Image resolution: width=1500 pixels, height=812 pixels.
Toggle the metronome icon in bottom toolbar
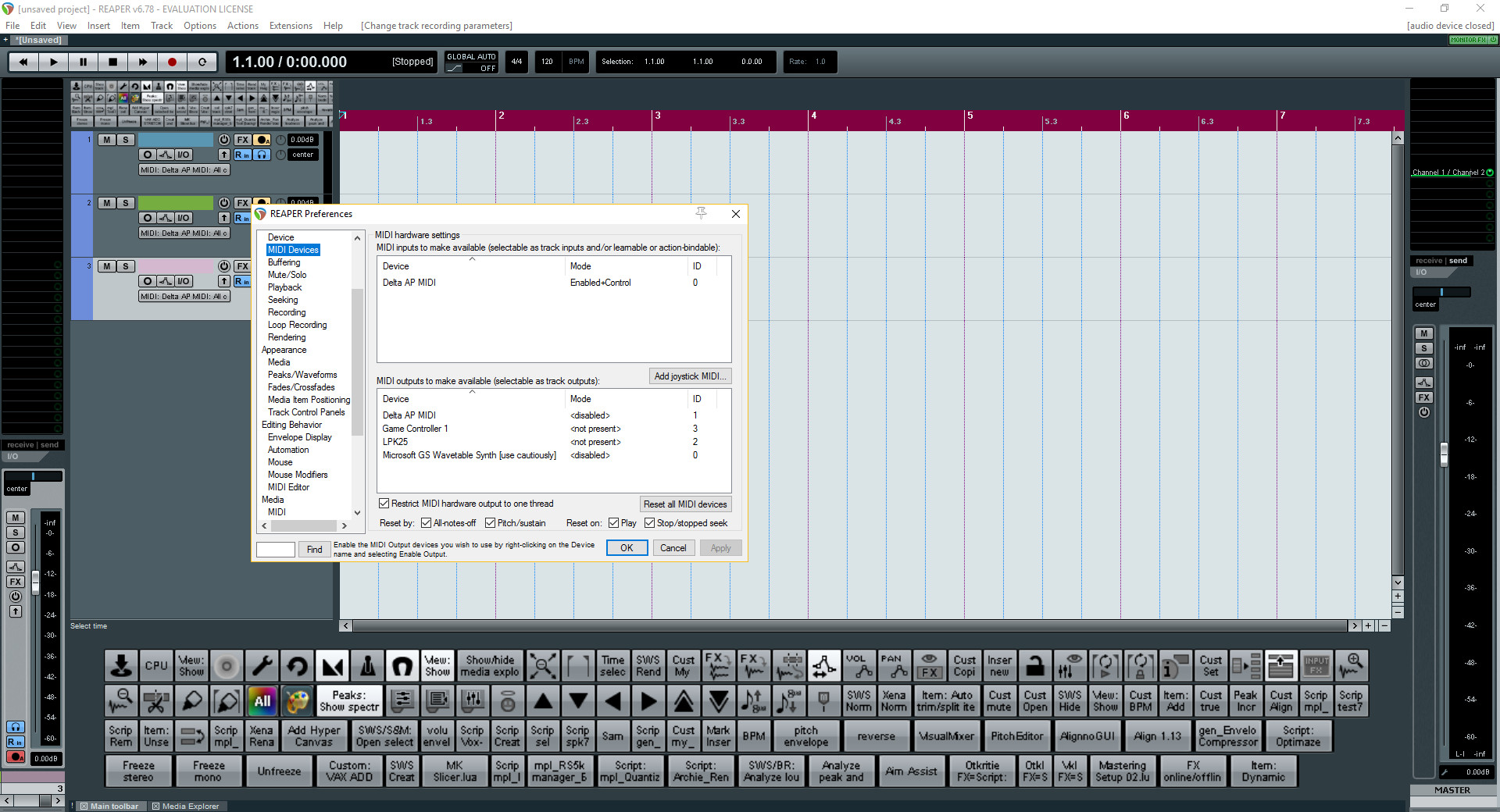tap(367, 666)
